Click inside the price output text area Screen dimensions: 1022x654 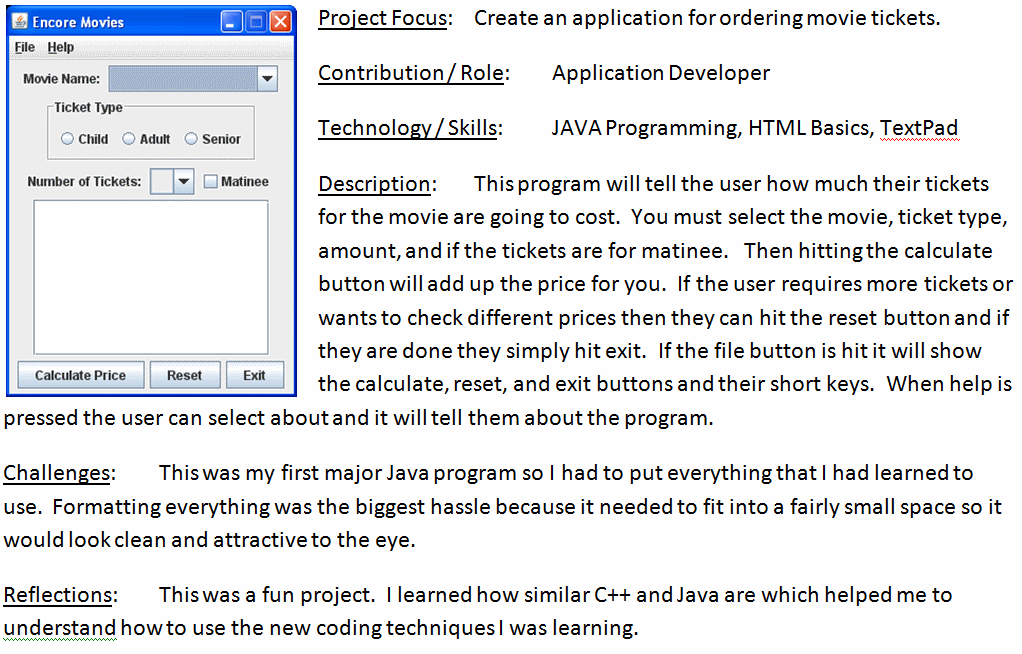point(151,276)
